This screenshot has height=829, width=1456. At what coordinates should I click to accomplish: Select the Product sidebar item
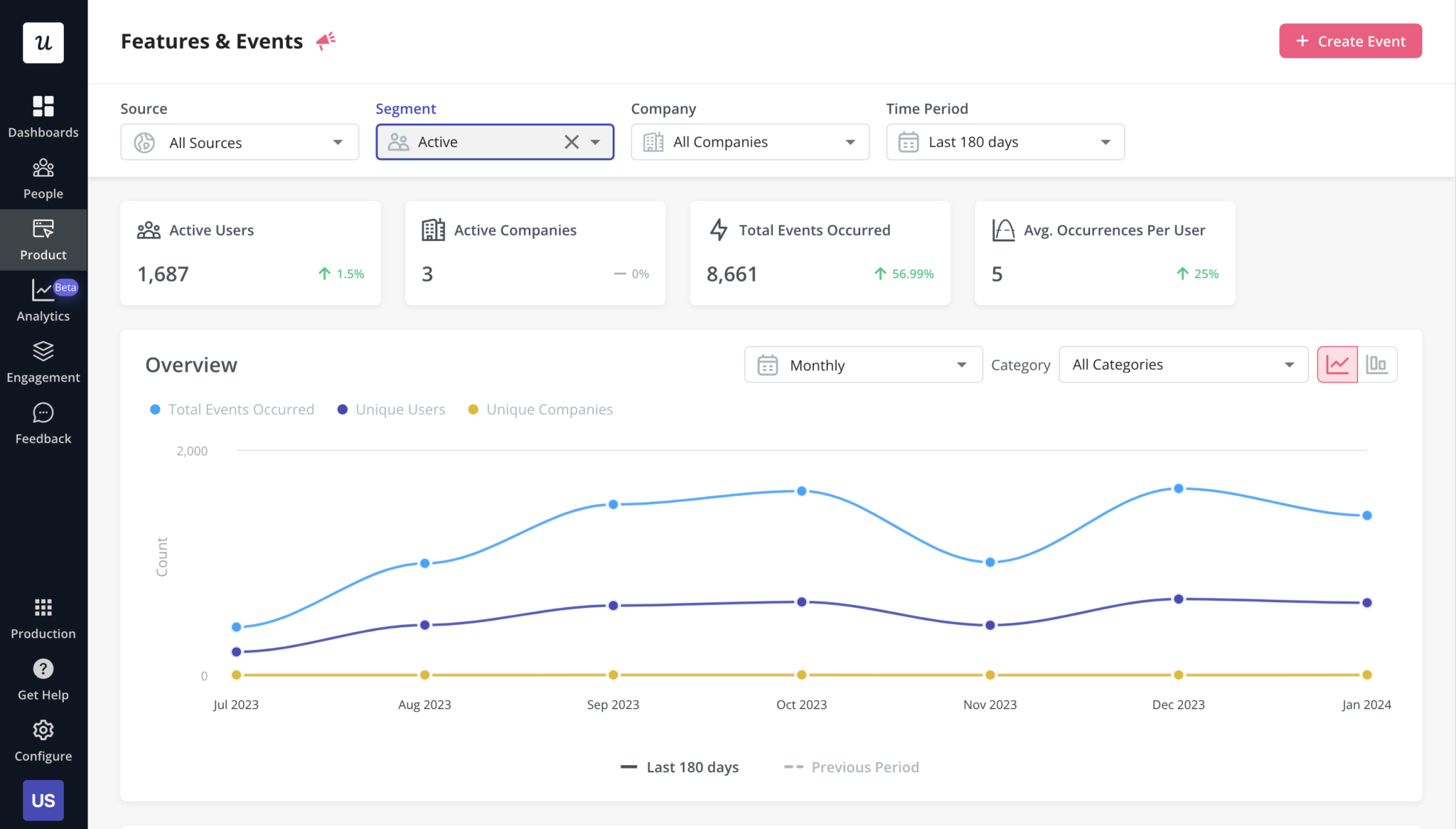pos(43,240)
